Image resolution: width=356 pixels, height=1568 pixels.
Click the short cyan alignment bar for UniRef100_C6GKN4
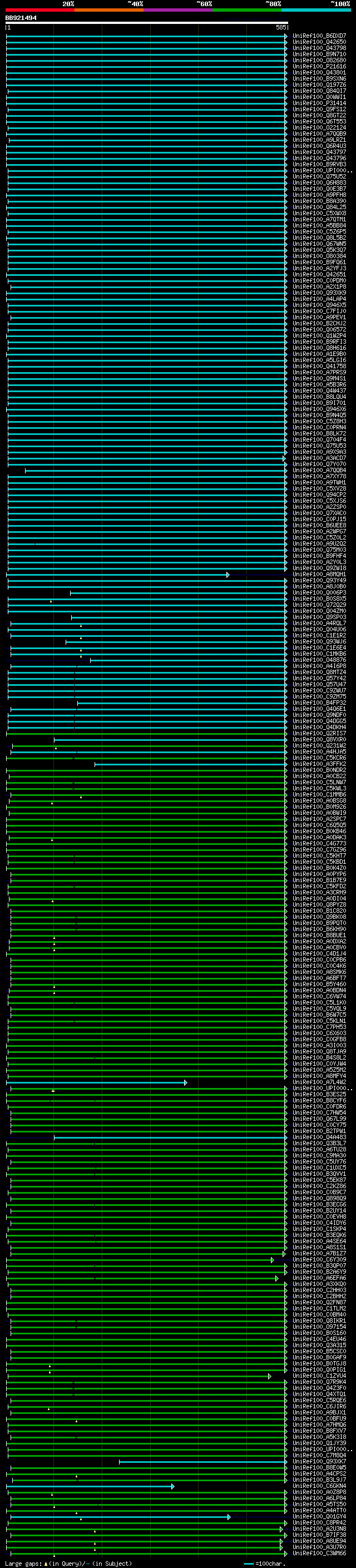pyautogui.click(x=90, y=1486)
